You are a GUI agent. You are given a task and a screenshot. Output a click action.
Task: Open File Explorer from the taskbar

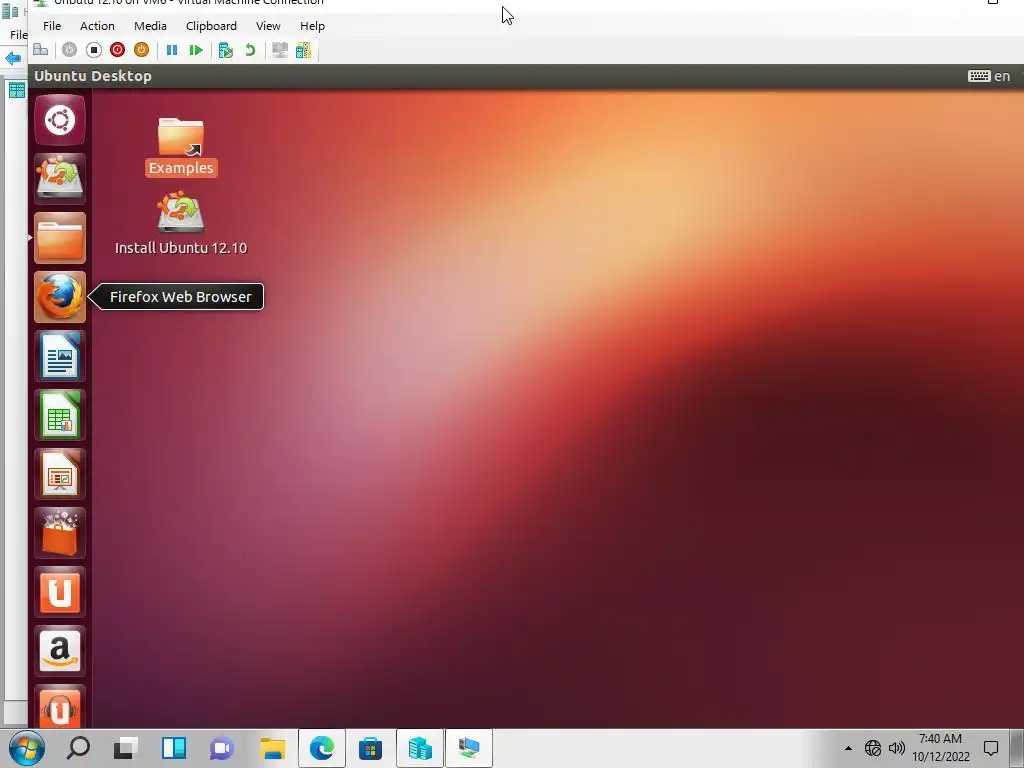tap(273, 748)
